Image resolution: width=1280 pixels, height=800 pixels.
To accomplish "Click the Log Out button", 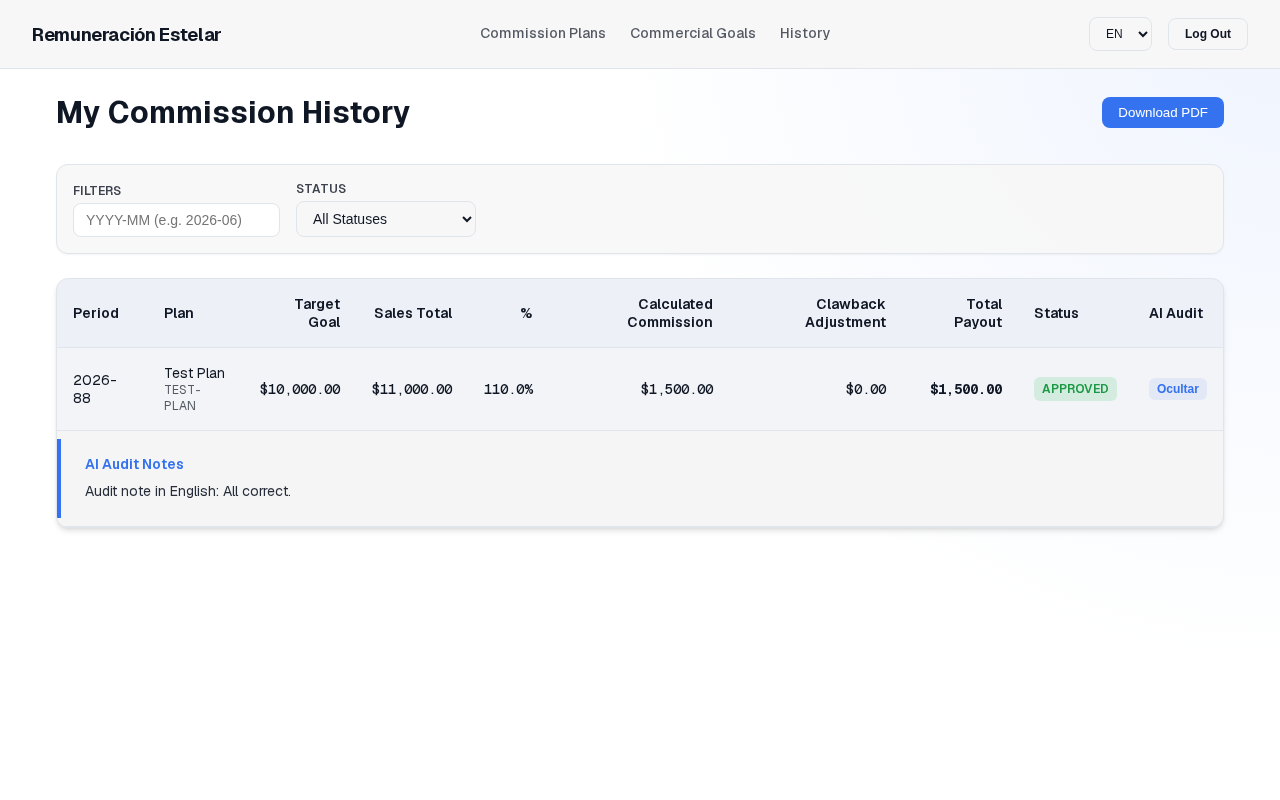I will [x=1208, y=34].
